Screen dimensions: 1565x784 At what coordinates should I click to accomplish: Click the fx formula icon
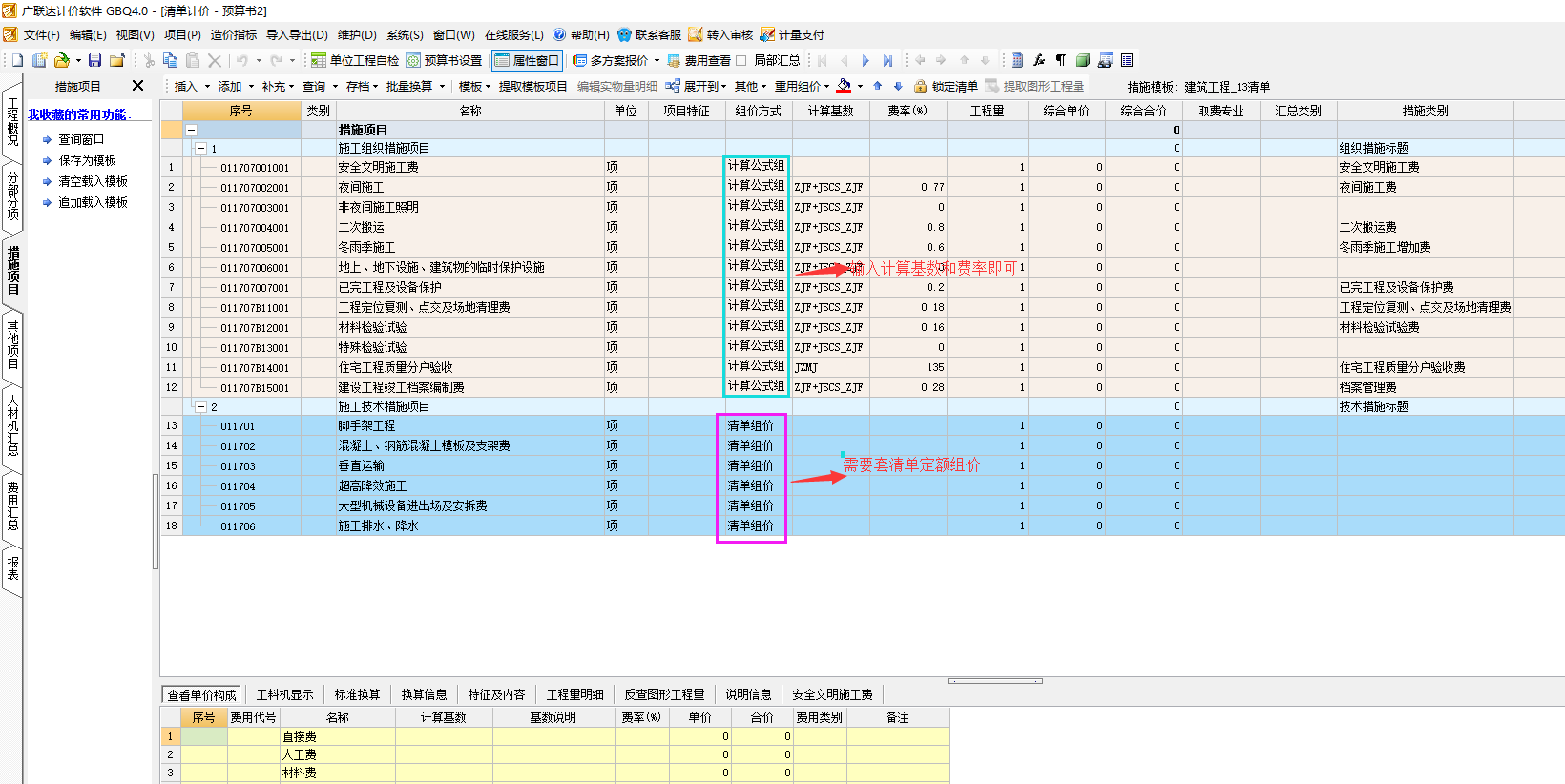1039,60
